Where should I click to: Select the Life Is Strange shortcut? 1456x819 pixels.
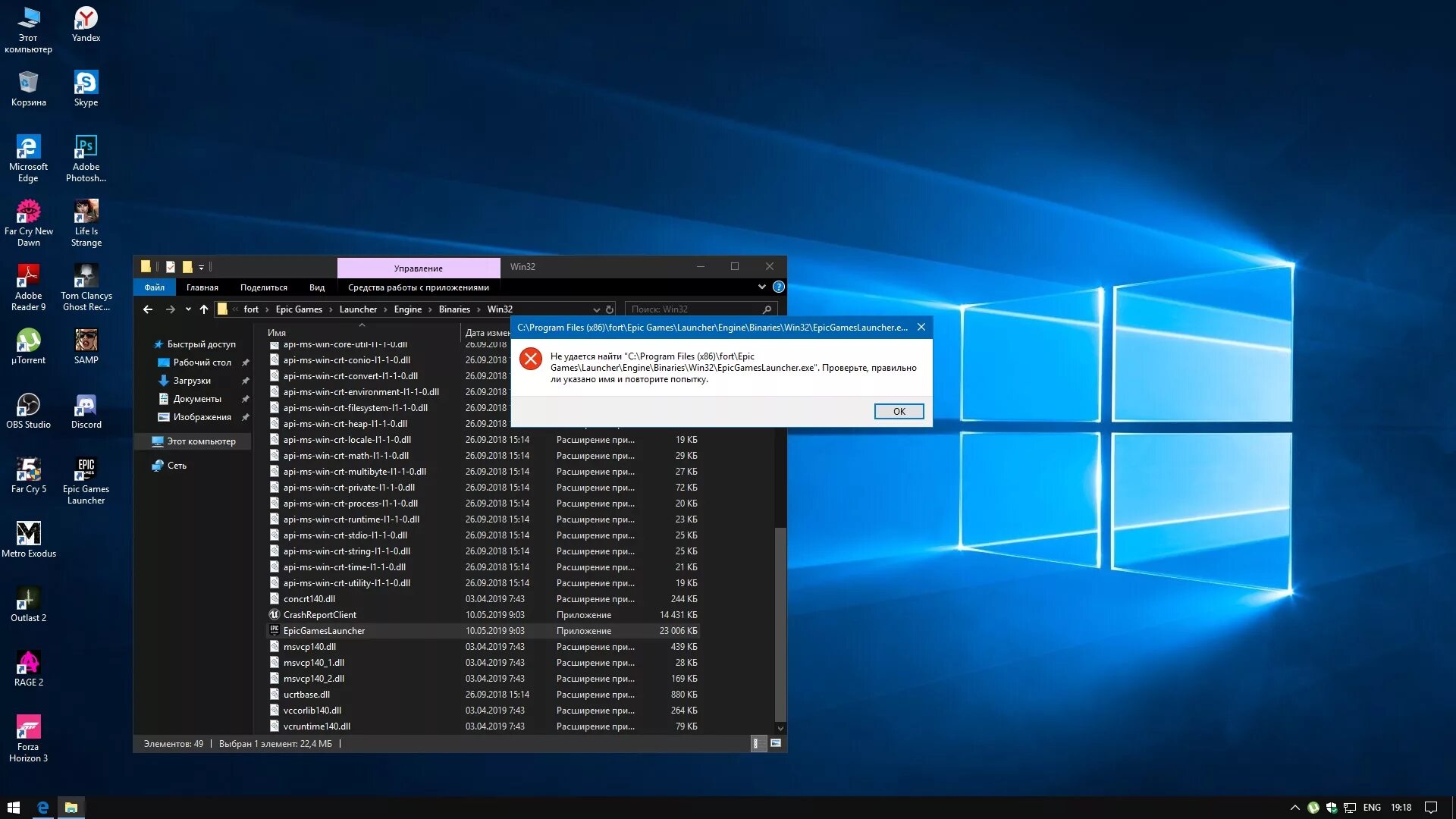pyautogui.click(x=86, y=223)
